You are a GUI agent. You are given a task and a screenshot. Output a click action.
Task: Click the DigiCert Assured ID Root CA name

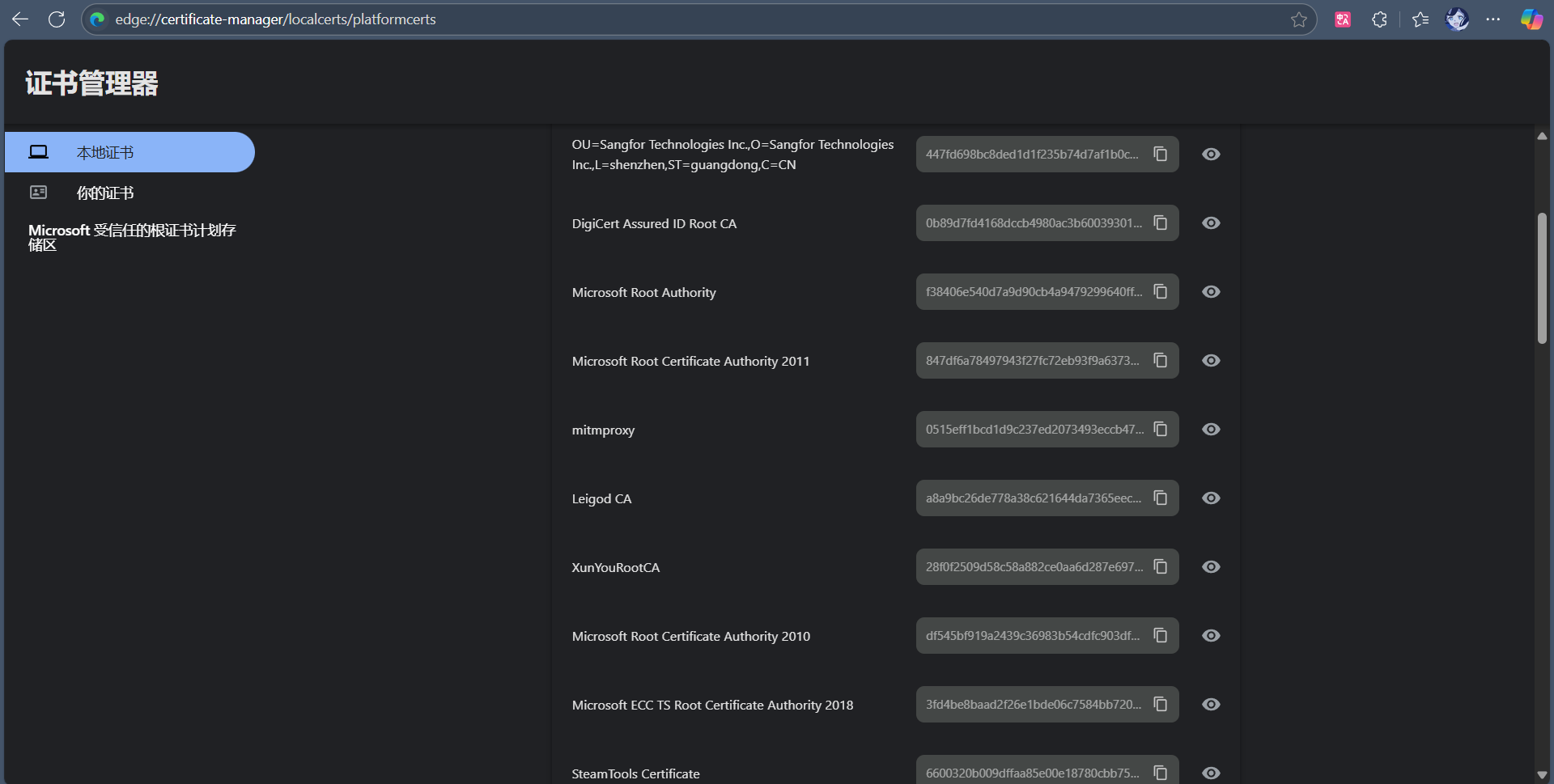(x=654, y=223)
